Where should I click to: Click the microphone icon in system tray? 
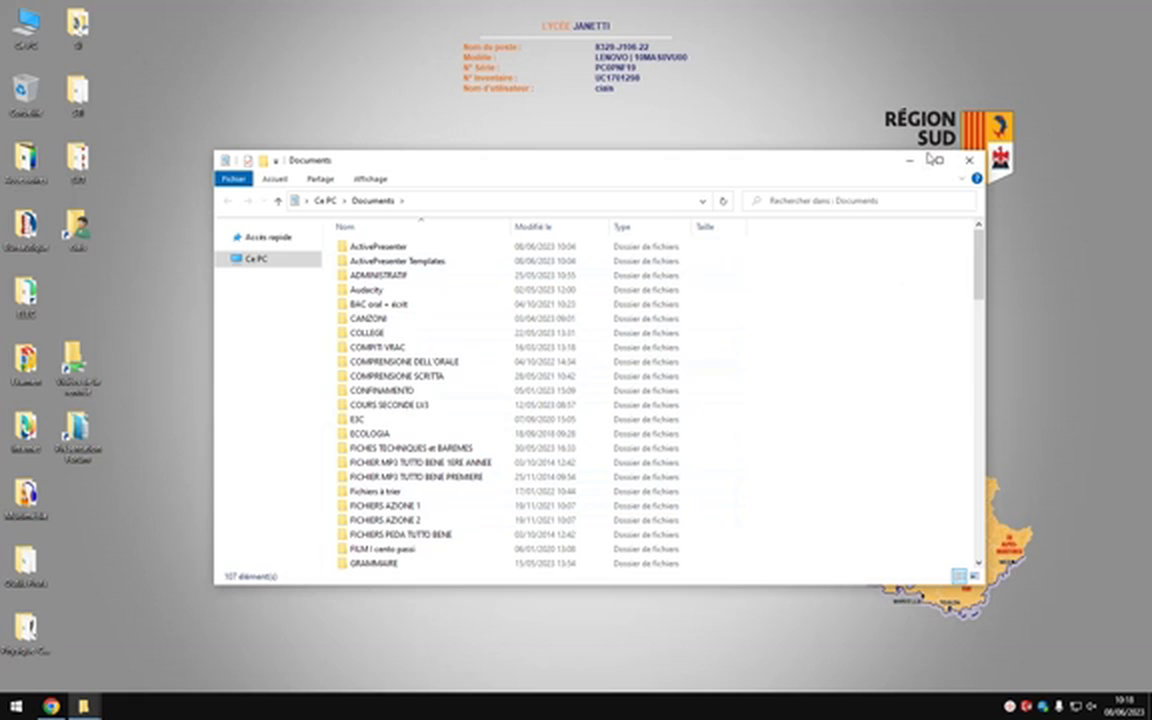[x=1059, y=706]
